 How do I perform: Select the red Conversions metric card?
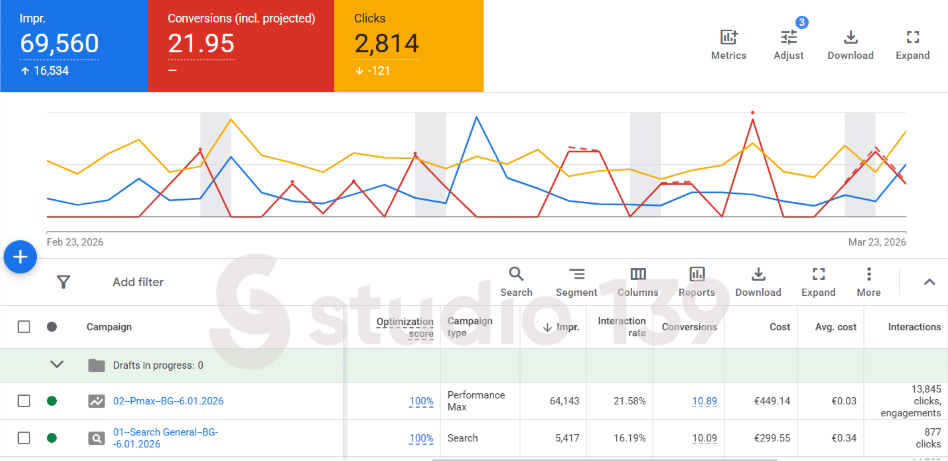240,45
